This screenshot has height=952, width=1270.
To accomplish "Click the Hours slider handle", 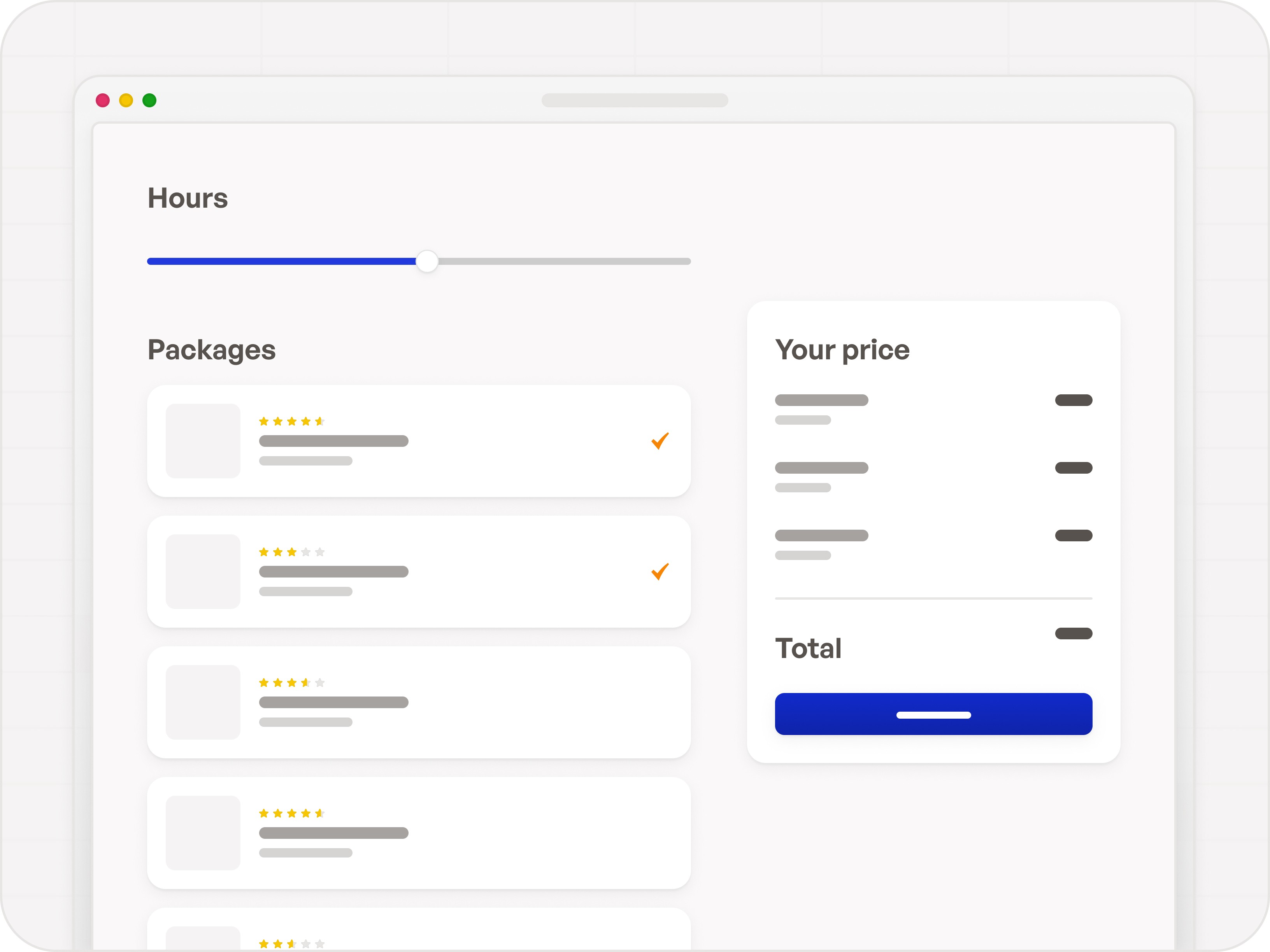I will coord(426,261).
